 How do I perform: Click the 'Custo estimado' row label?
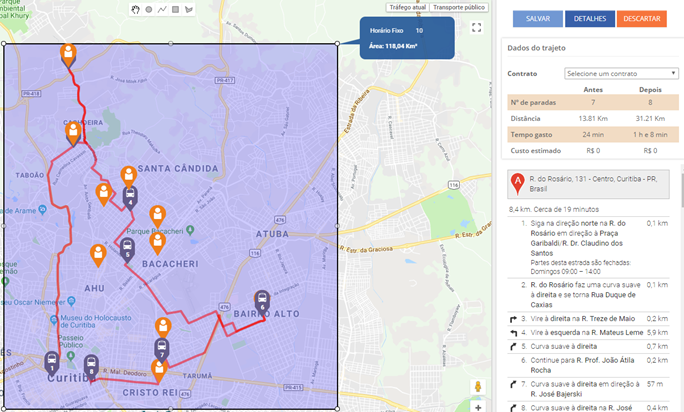536,151
